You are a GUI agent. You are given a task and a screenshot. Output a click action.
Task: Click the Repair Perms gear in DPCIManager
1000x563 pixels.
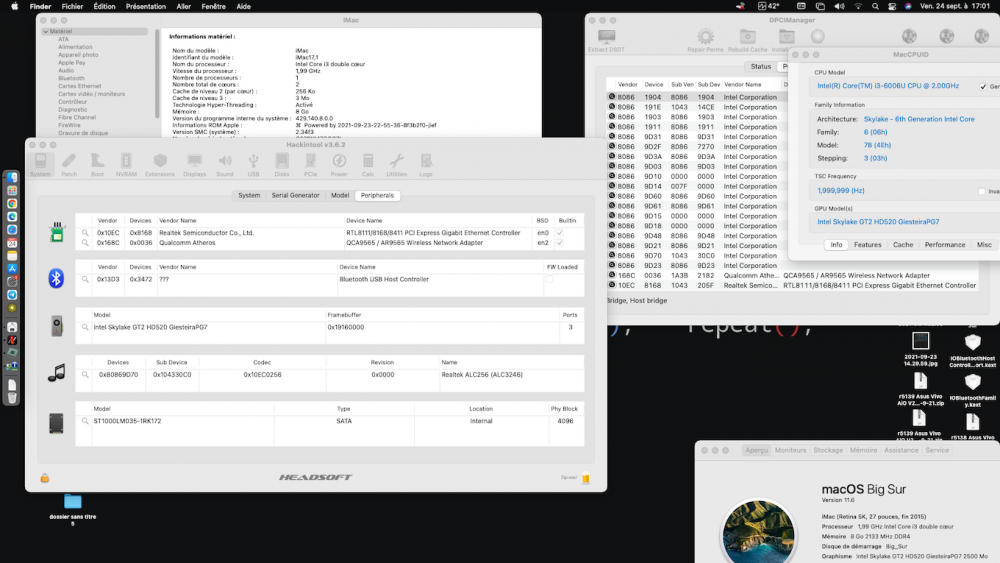(x=705, y=40)
